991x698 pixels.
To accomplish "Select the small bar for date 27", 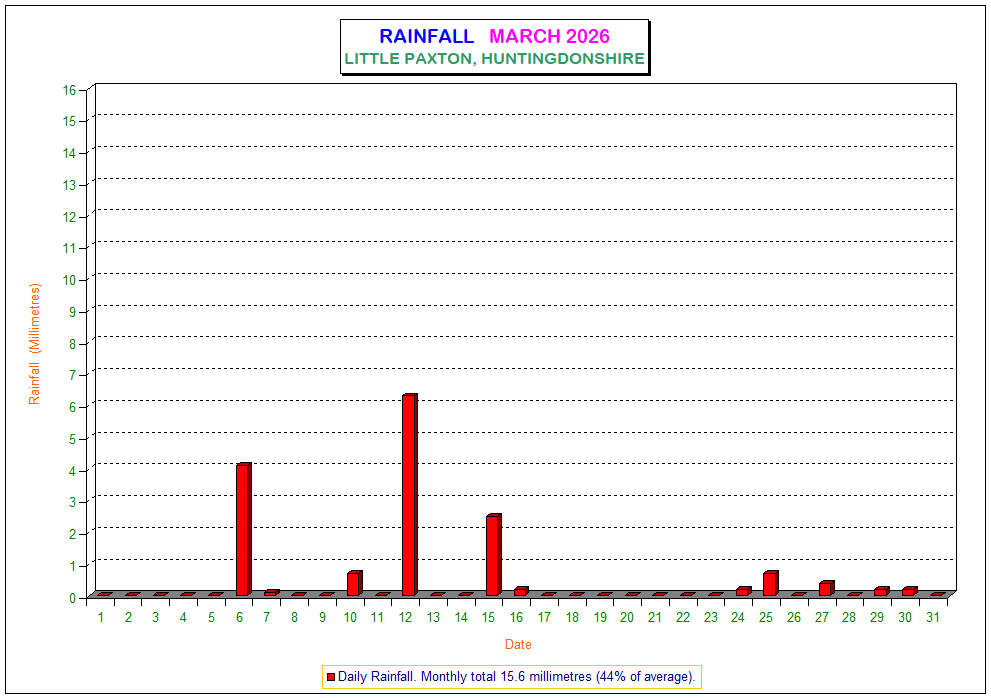I will [x=825, y=589].
